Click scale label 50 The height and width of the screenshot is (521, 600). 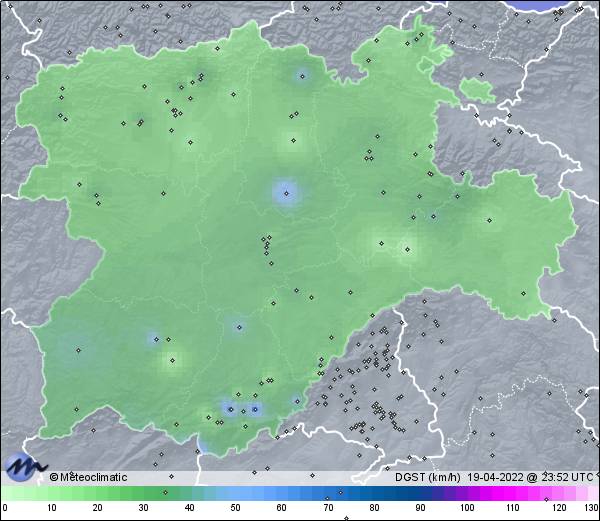pyautogui.click(x=236, y=508)
